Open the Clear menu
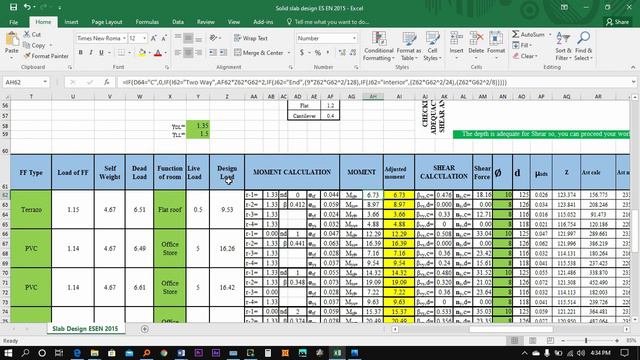This screenshot has width=640, height=360. (525, 56)
